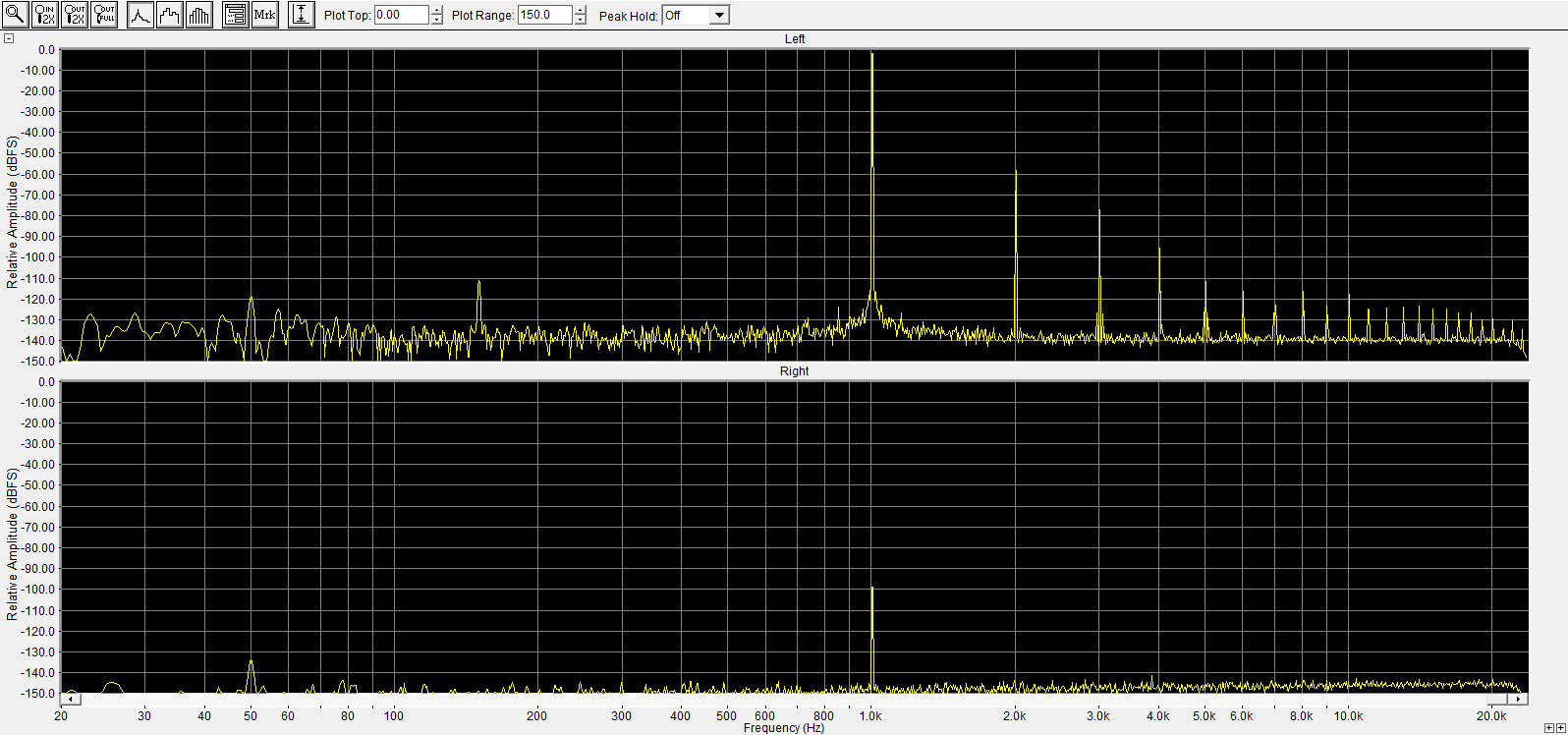Decrease Plot Top with down arrow
The height and width of the screenshot is (735, 1568).
point(437,20)
